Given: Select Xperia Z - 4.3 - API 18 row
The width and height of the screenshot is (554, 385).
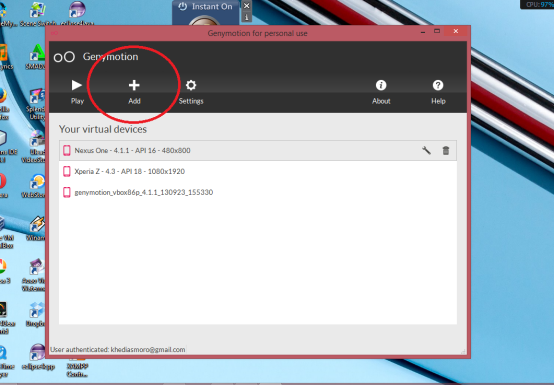Looking at the screenshot, I should [258, 171].
